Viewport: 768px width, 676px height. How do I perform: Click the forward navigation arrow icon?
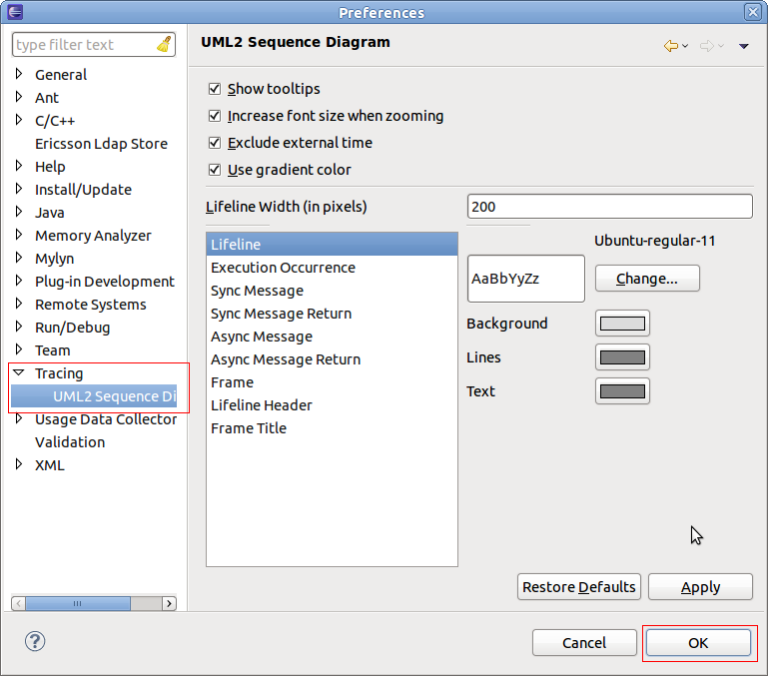pyautogui.click(x=706, y=46)
